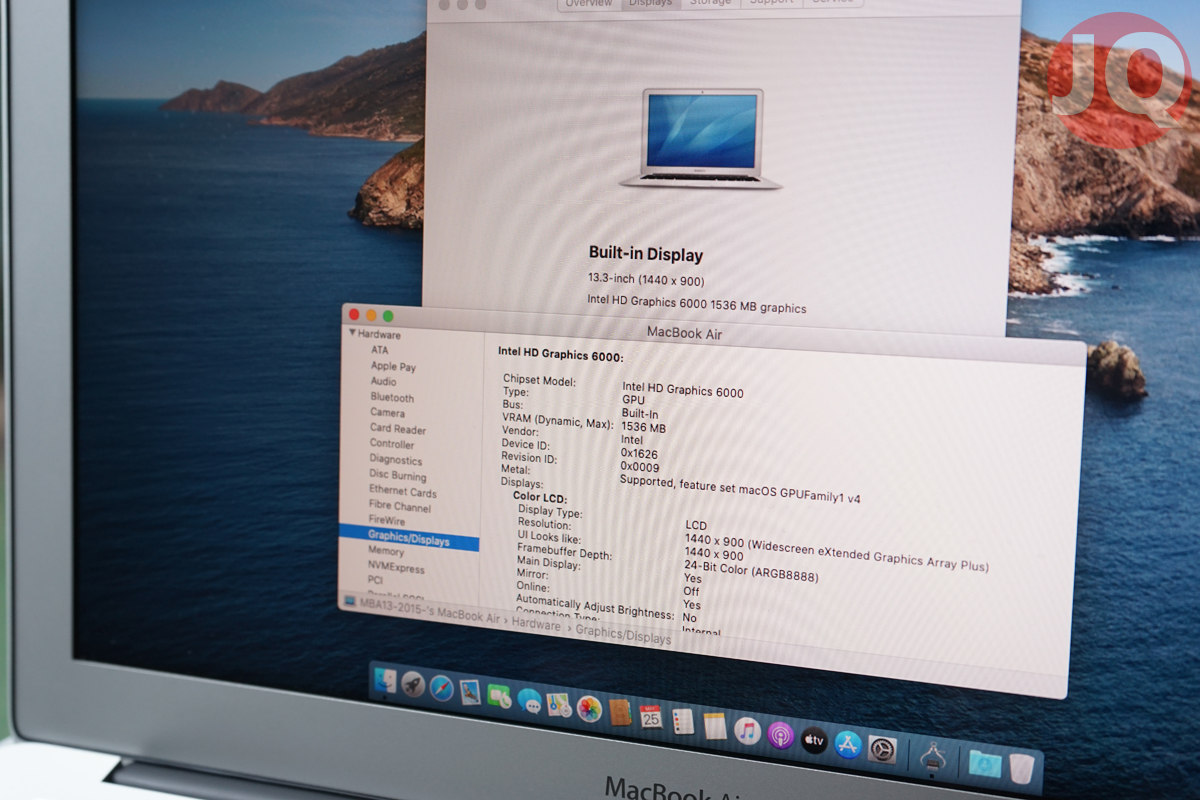Open Podcasts purple icon in dock

(780, 735)
